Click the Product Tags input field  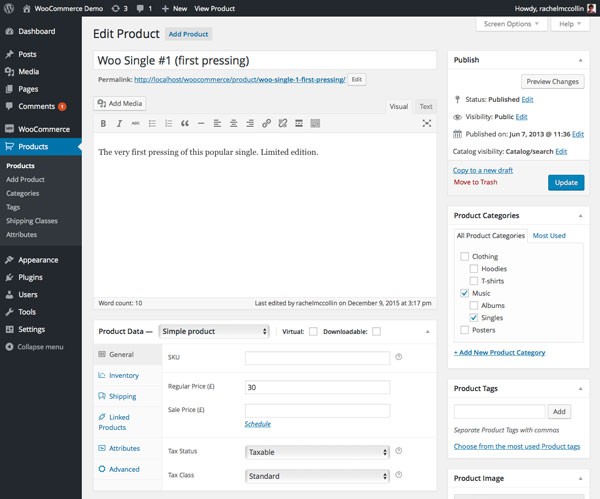point(499,411)
